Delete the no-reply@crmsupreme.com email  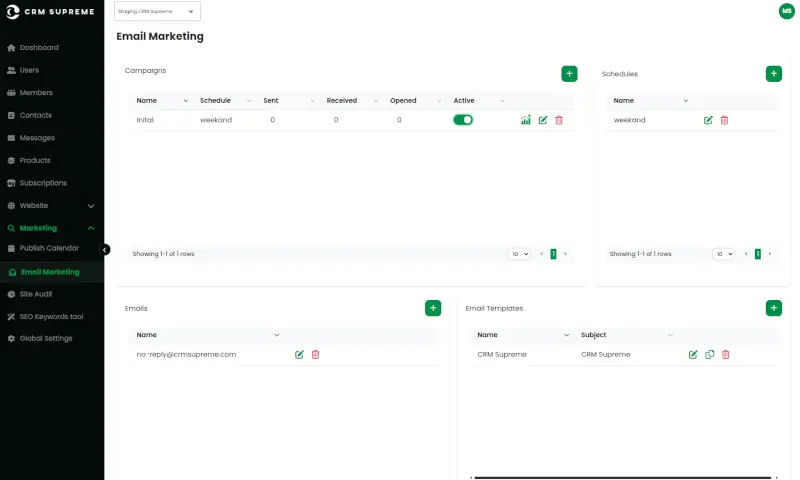(315, 355)
